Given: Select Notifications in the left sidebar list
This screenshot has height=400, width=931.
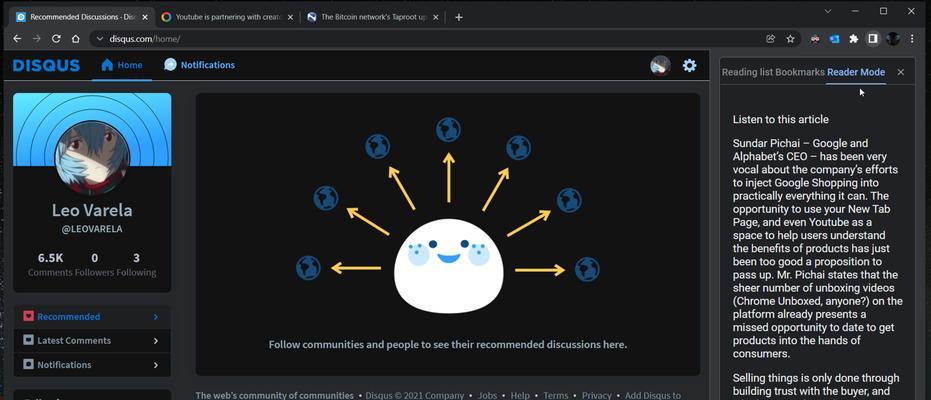Looking at the screenshot, I should point(92,365).
